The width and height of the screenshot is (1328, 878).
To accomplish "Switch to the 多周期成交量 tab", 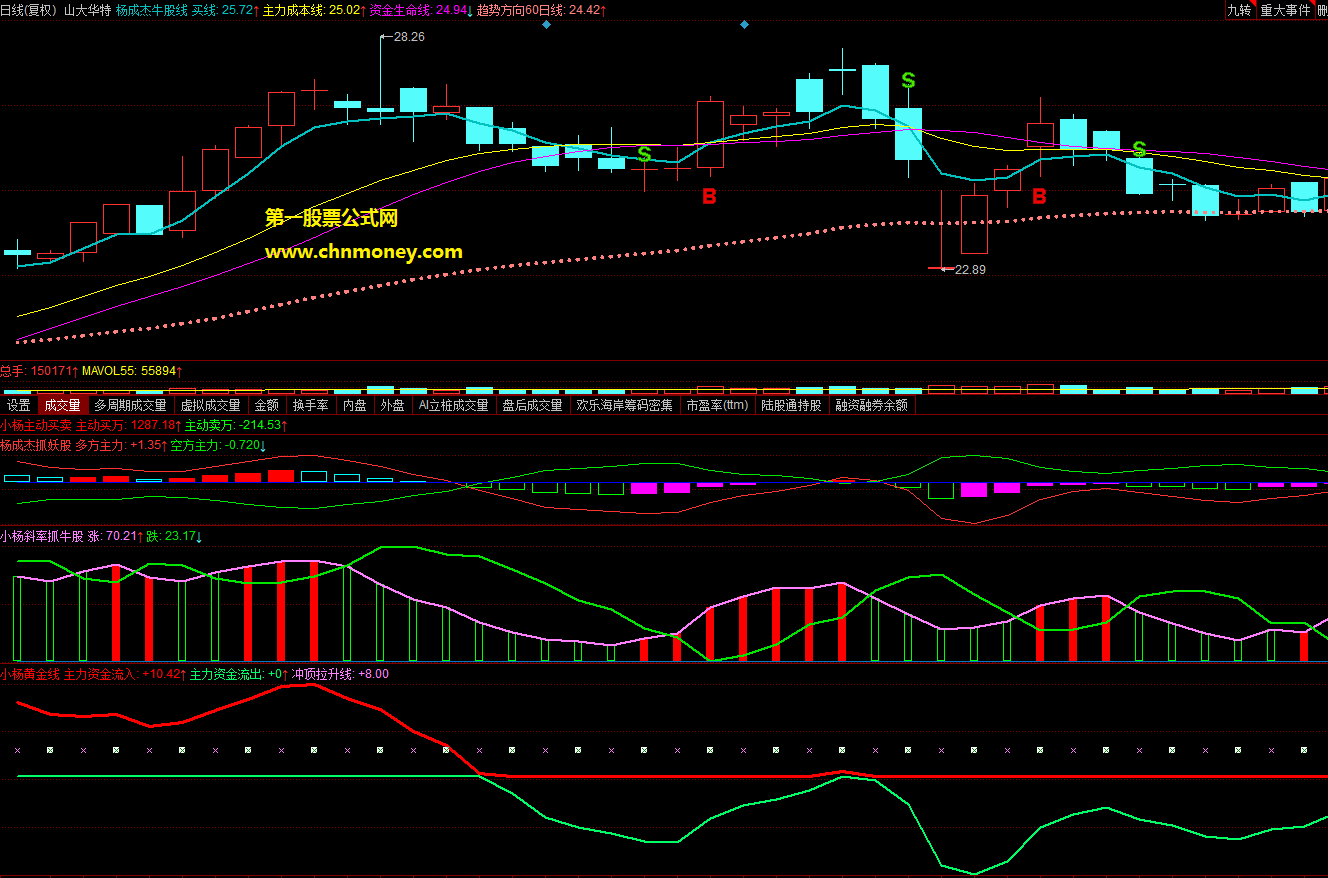I will [x=130, y=405].
